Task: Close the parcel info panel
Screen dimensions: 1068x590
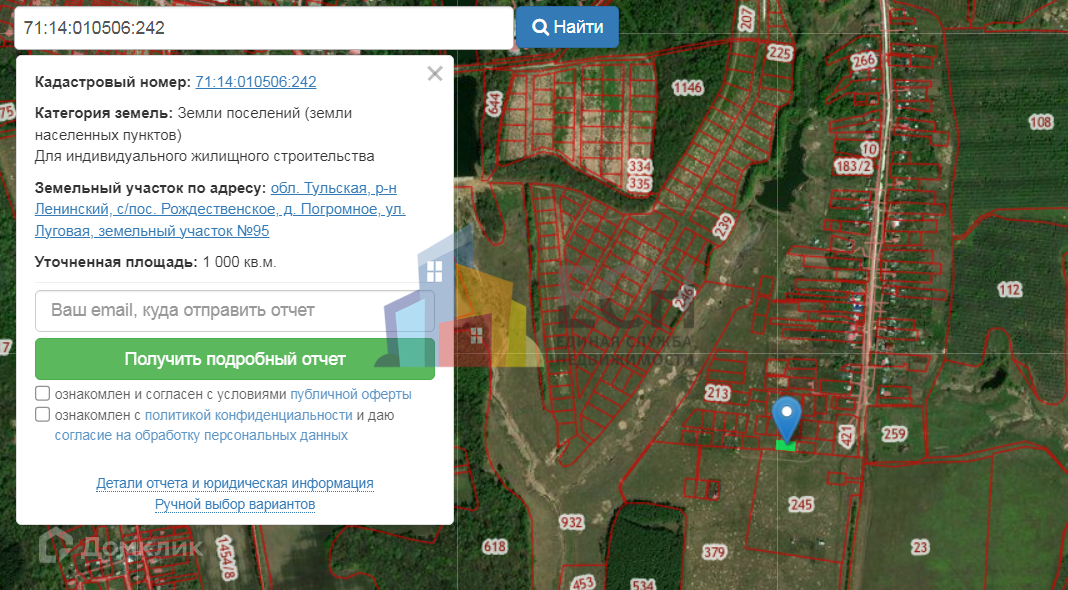Action: click(435, 74)
